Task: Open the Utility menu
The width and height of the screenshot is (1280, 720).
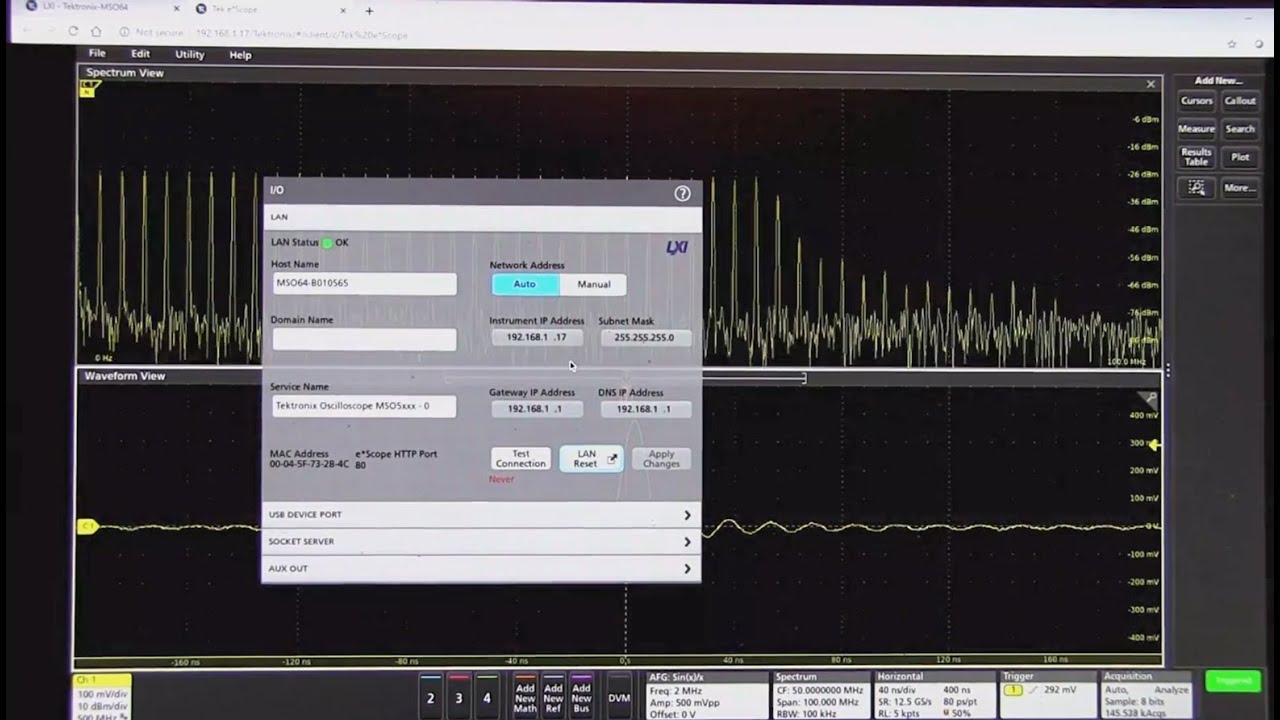Action: coord(189,55)
